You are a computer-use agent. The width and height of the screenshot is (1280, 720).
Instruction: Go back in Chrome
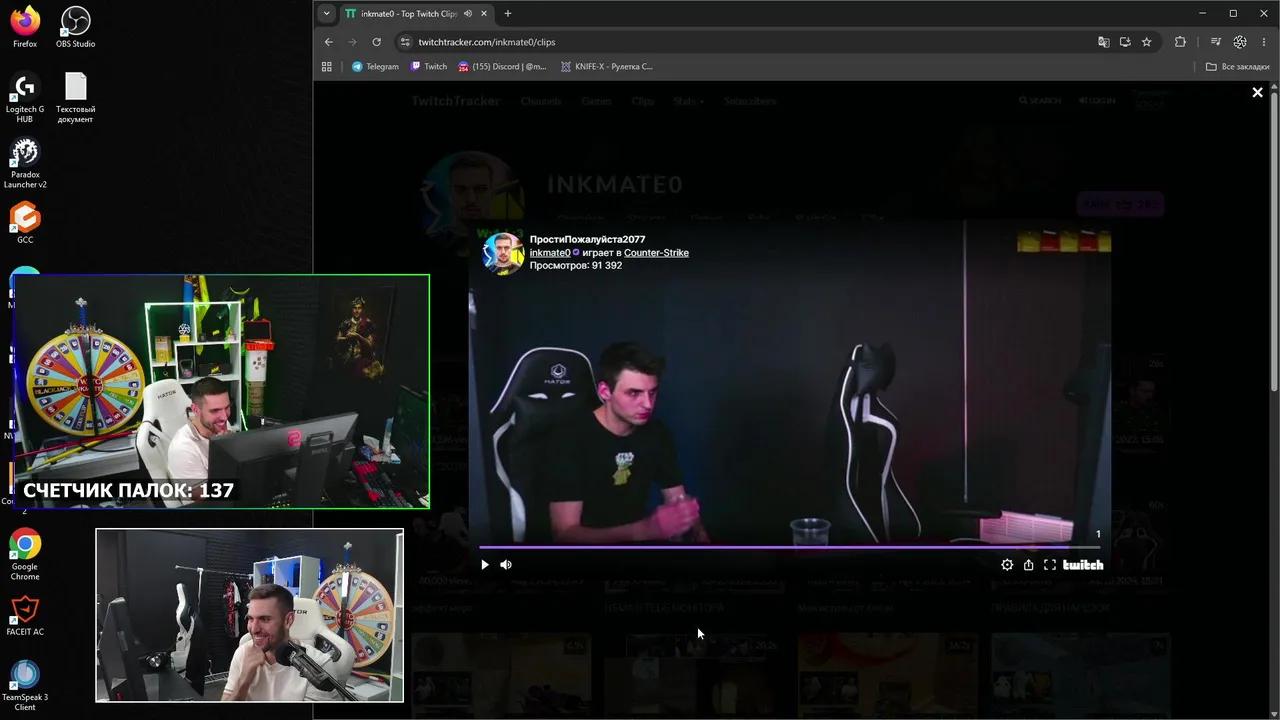click(329, 42)
